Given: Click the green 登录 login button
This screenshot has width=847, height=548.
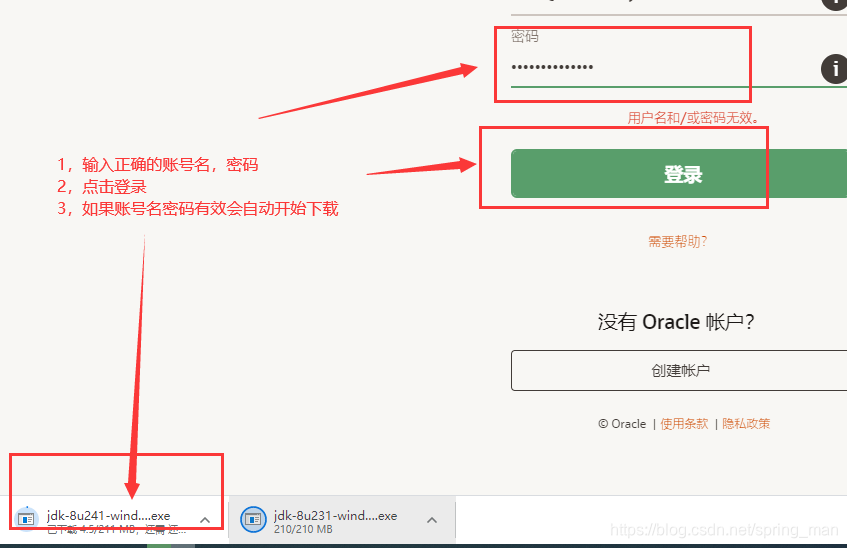Looking at the screenshot, I should (678, 173).
